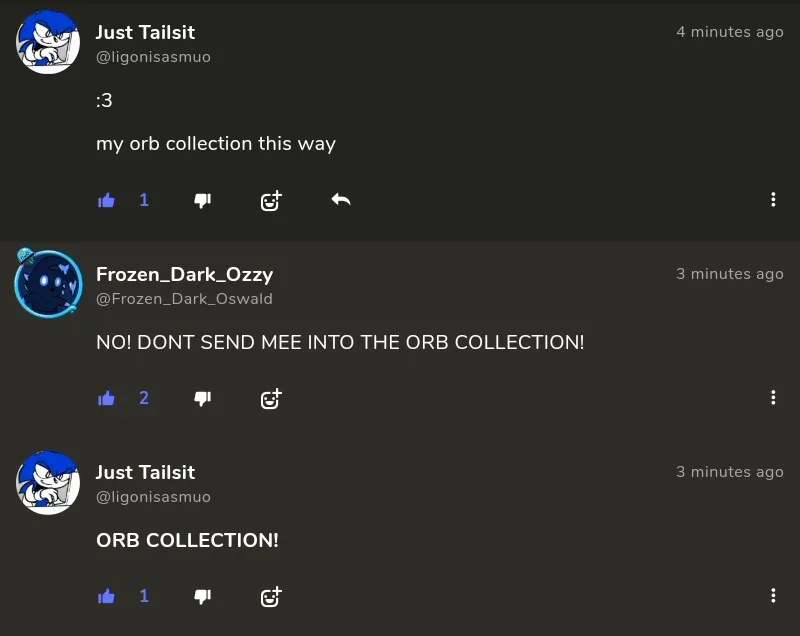Open Frozen_Dark_Ozzy's profile avatar

tap(48, 284)
